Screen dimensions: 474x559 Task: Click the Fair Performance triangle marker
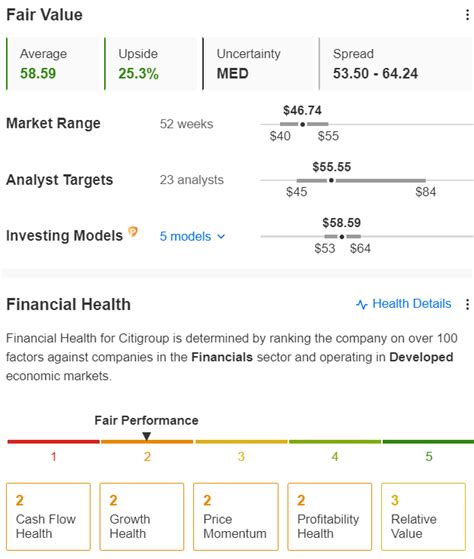146,436
